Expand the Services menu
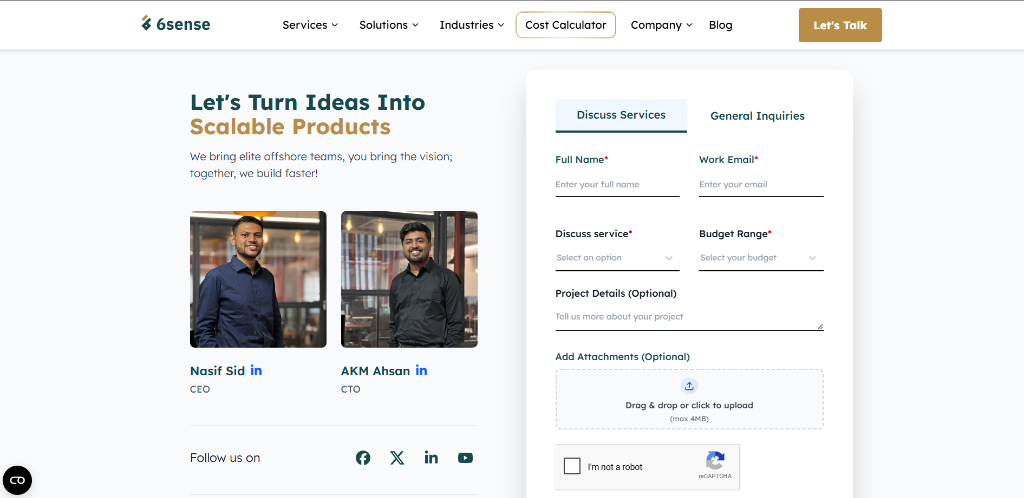Screen dimensions: 1024x498 click(310, 25)
